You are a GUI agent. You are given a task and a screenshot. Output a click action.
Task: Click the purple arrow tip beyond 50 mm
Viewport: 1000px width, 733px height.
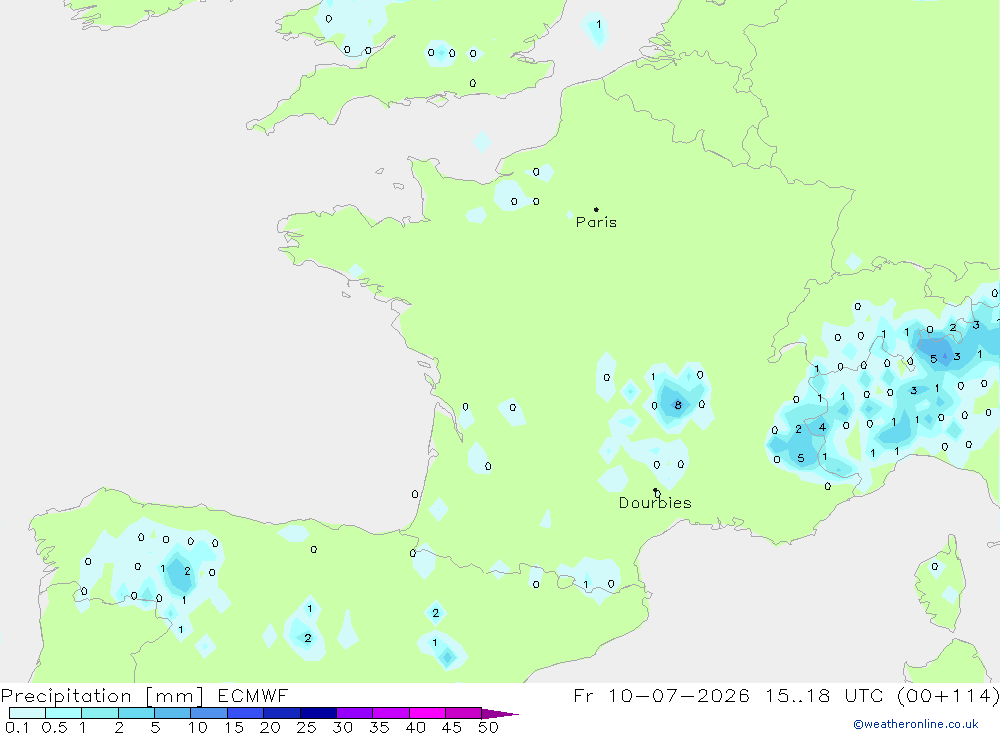[x=500, y=714]
